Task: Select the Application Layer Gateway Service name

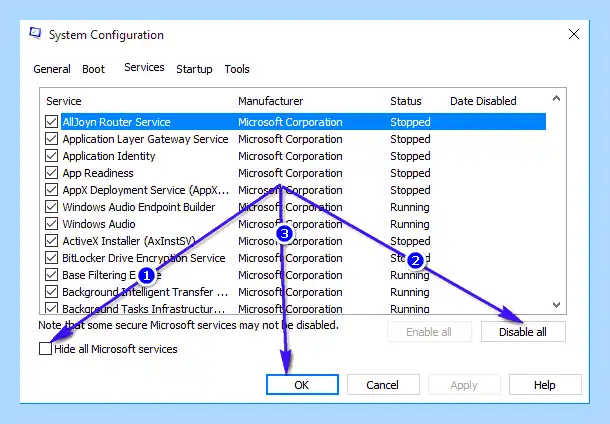Action: coord(145,139)
